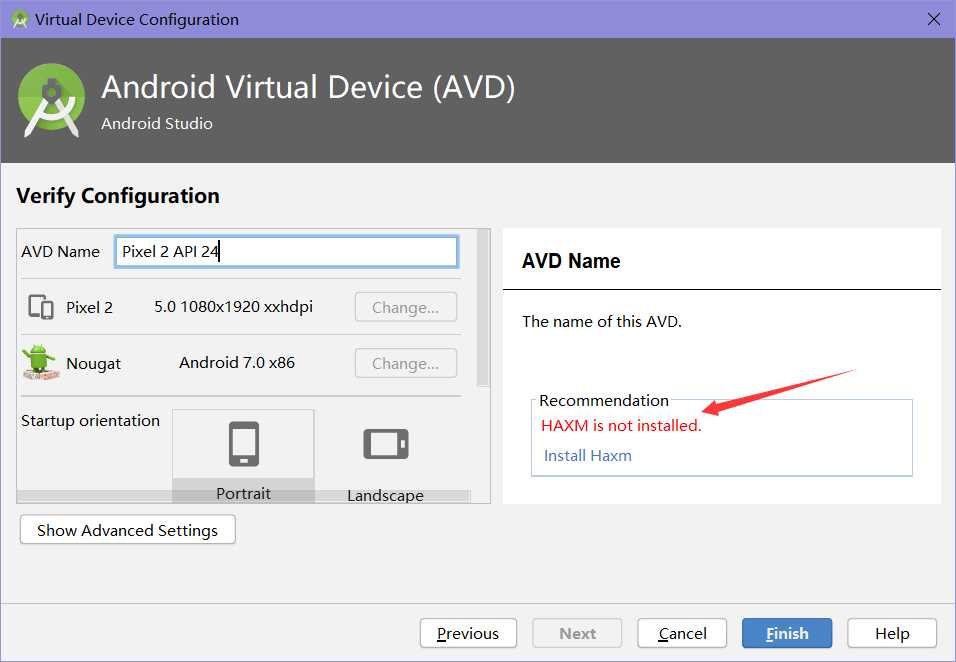The image size is (956, 662).
Task: Close the Virtual Device Configuration window
Action: coord(933,19)
